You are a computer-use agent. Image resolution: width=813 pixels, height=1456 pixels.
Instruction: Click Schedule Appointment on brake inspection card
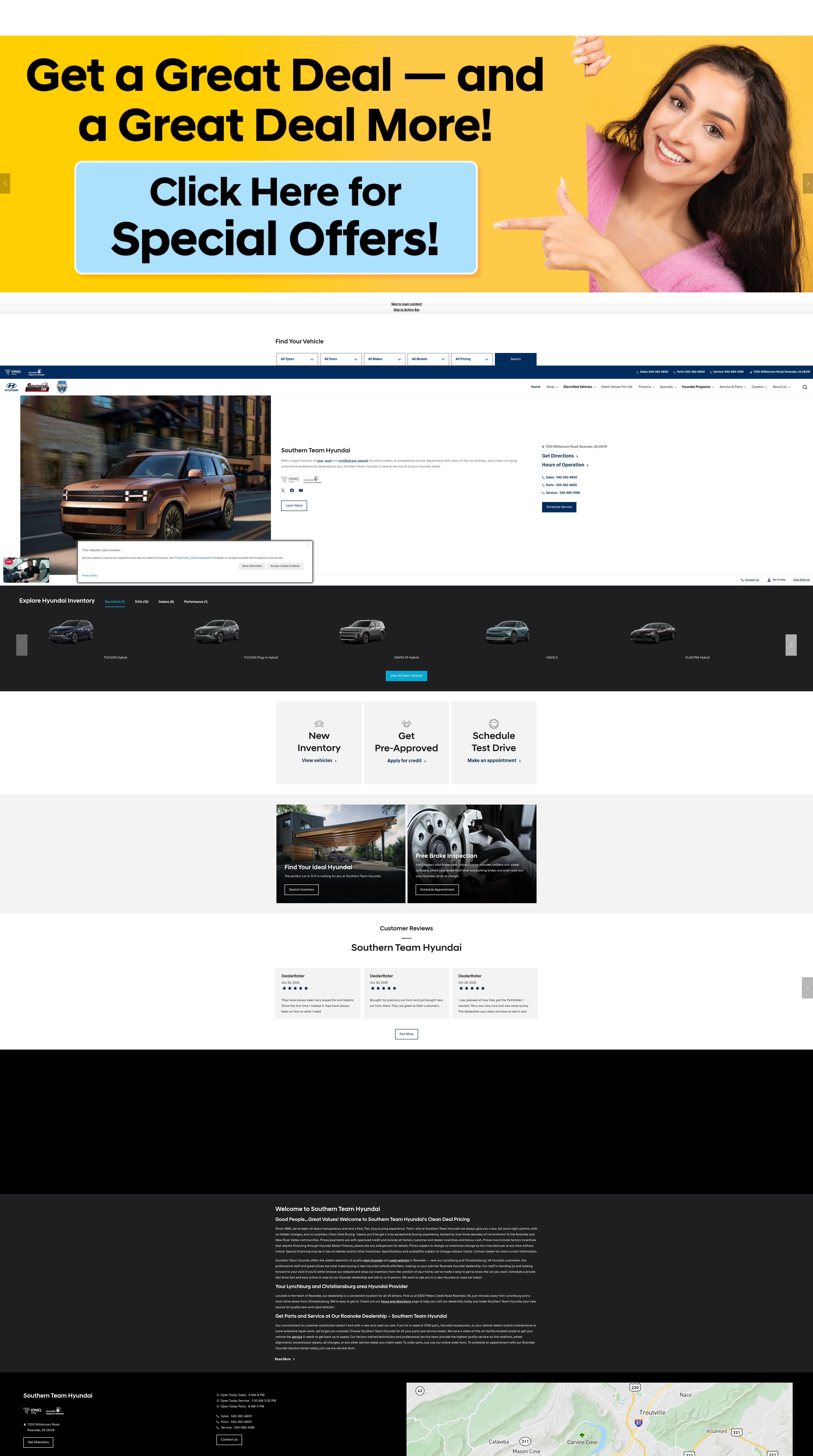tap(437, 890)
